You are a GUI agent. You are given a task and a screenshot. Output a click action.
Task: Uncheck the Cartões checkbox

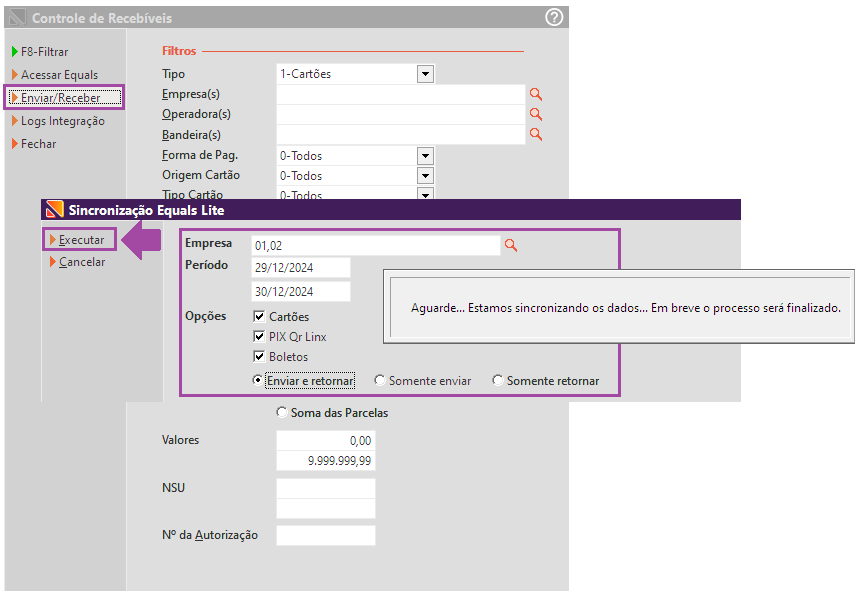pyautogui.click(x=259, y=316)
